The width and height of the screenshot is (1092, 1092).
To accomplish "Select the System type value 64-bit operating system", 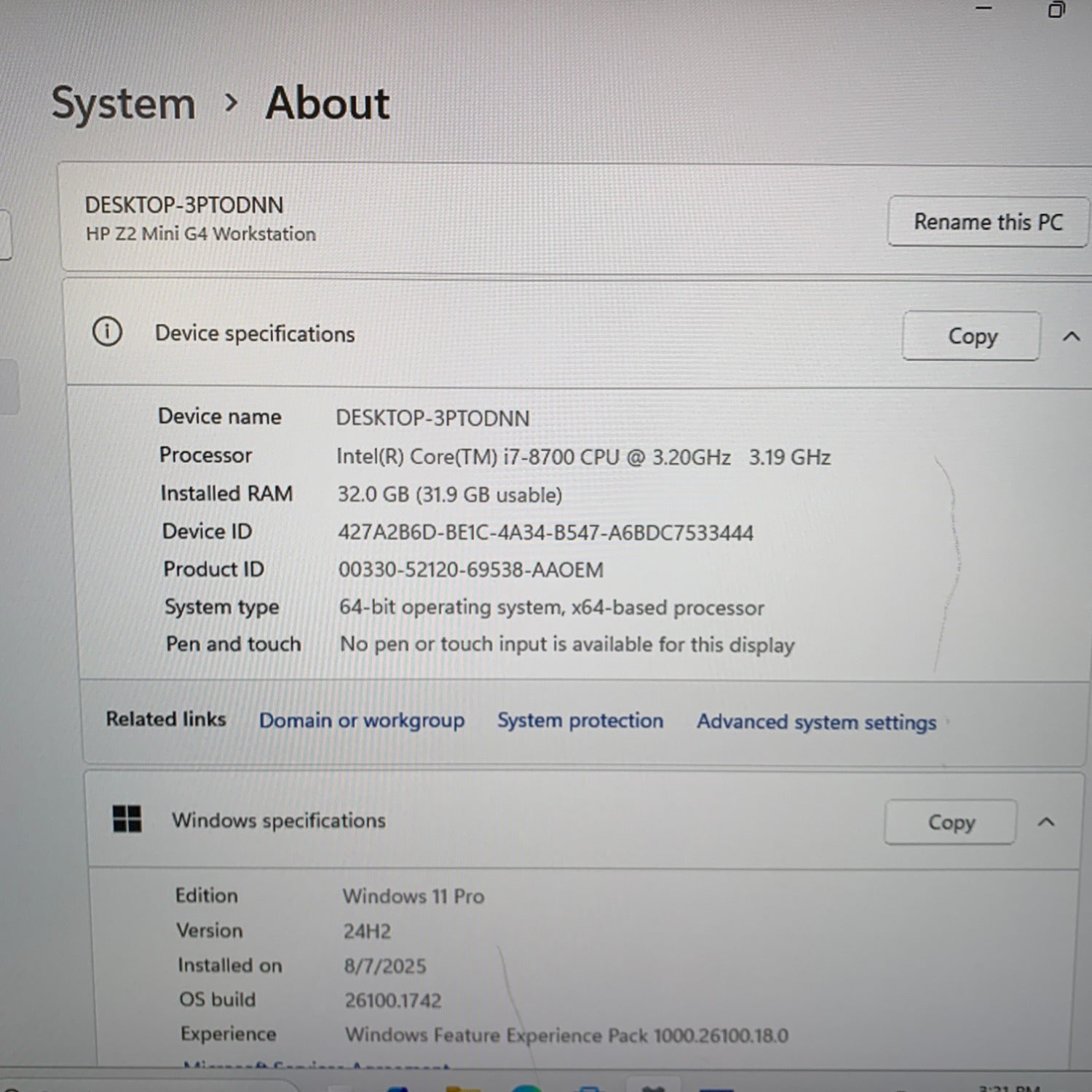I will [552, 608].
